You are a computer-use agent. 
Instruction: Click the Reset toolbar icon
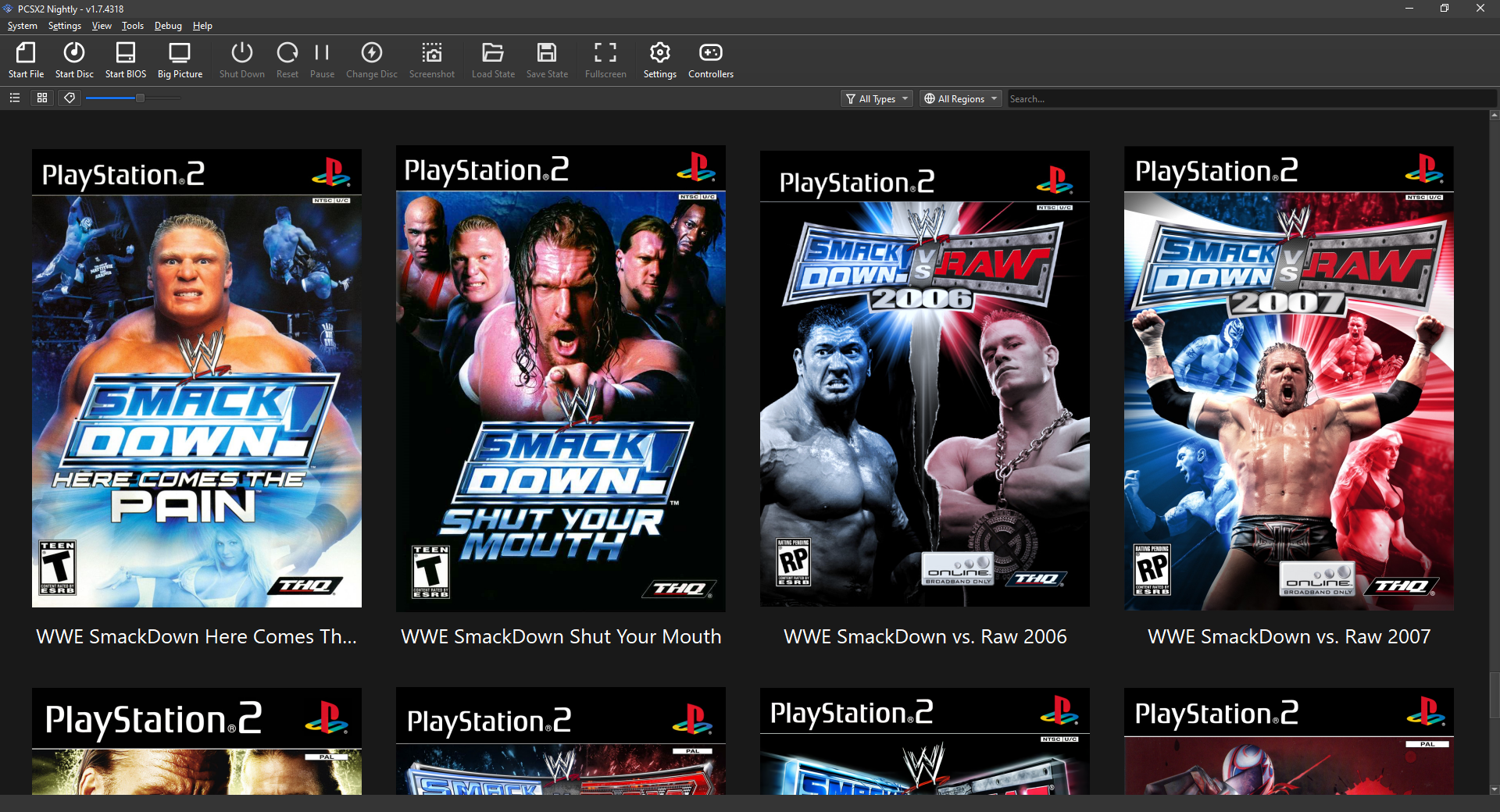coord(287,60)
